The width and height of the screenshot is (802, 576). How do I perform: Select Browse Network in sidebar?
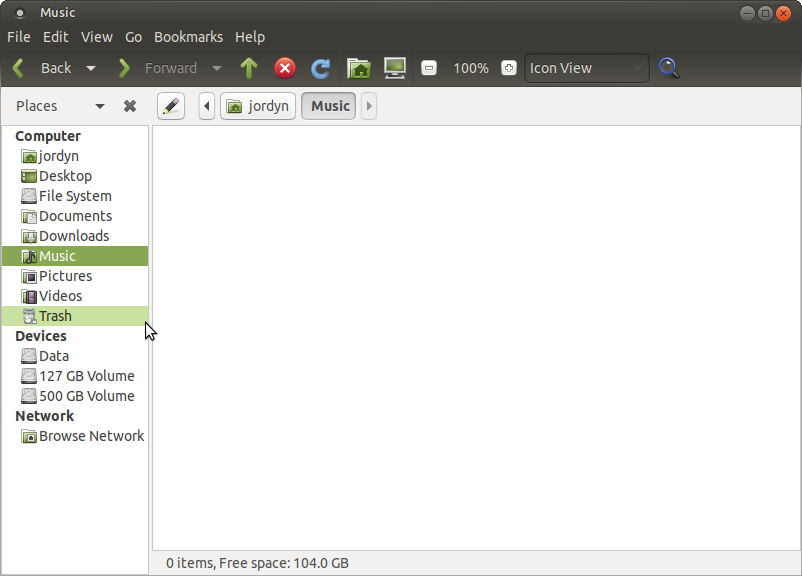click(91, 436)
